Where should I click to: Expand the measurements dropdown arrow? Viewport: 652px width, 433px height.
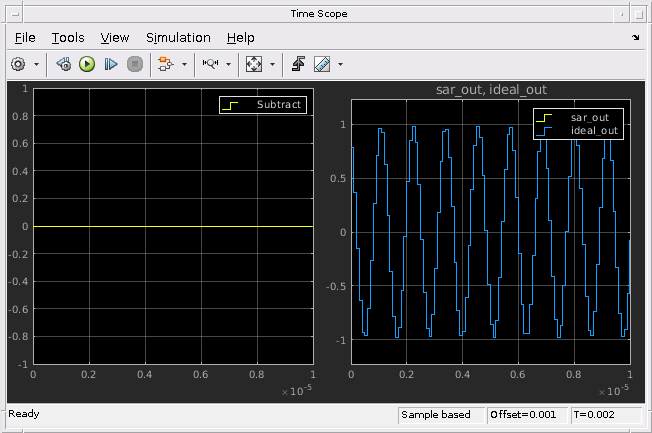pyautogui.click(x=341, y=64)
